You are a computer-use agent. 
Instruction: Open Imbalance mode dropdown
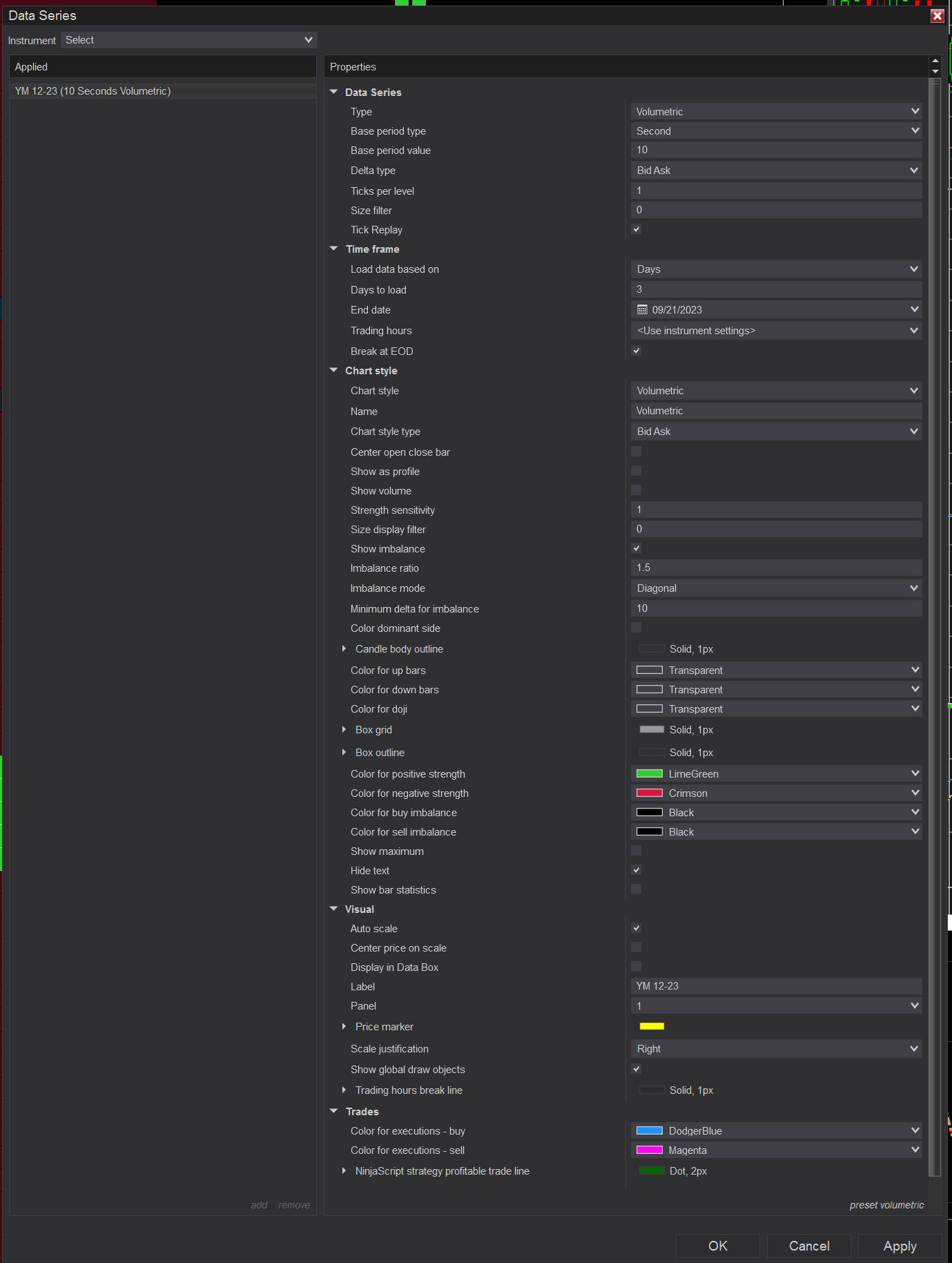coord(777,588)
